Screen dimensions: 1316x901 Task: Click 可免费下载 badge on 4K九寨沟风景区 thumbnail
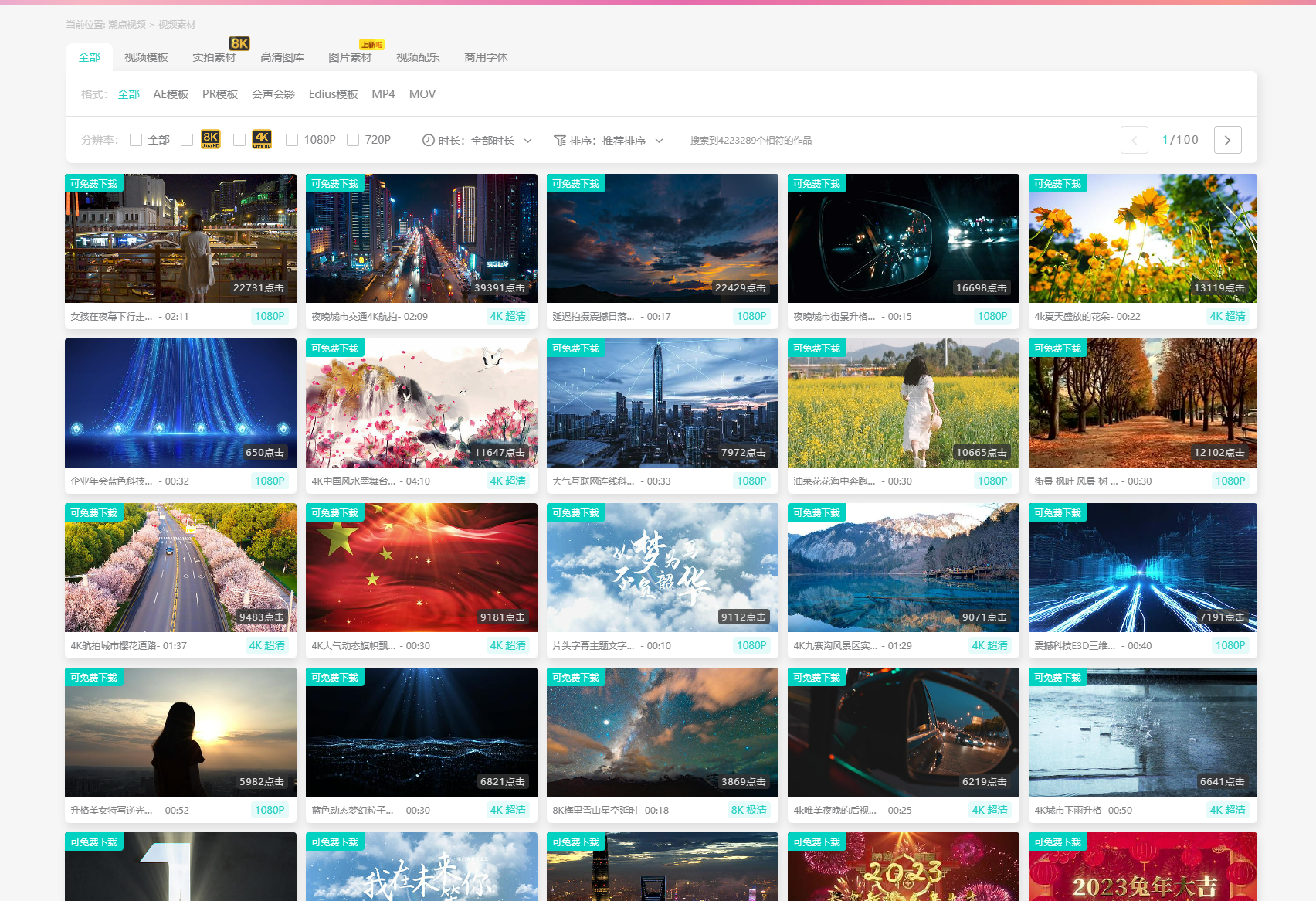click(817, 512)
